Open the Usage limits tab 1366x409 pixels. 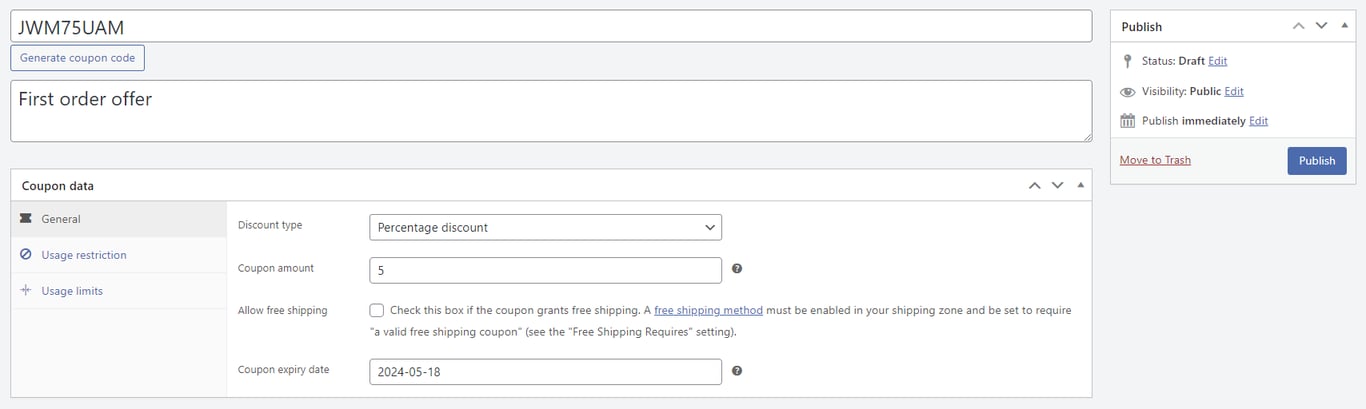point(72,291)
